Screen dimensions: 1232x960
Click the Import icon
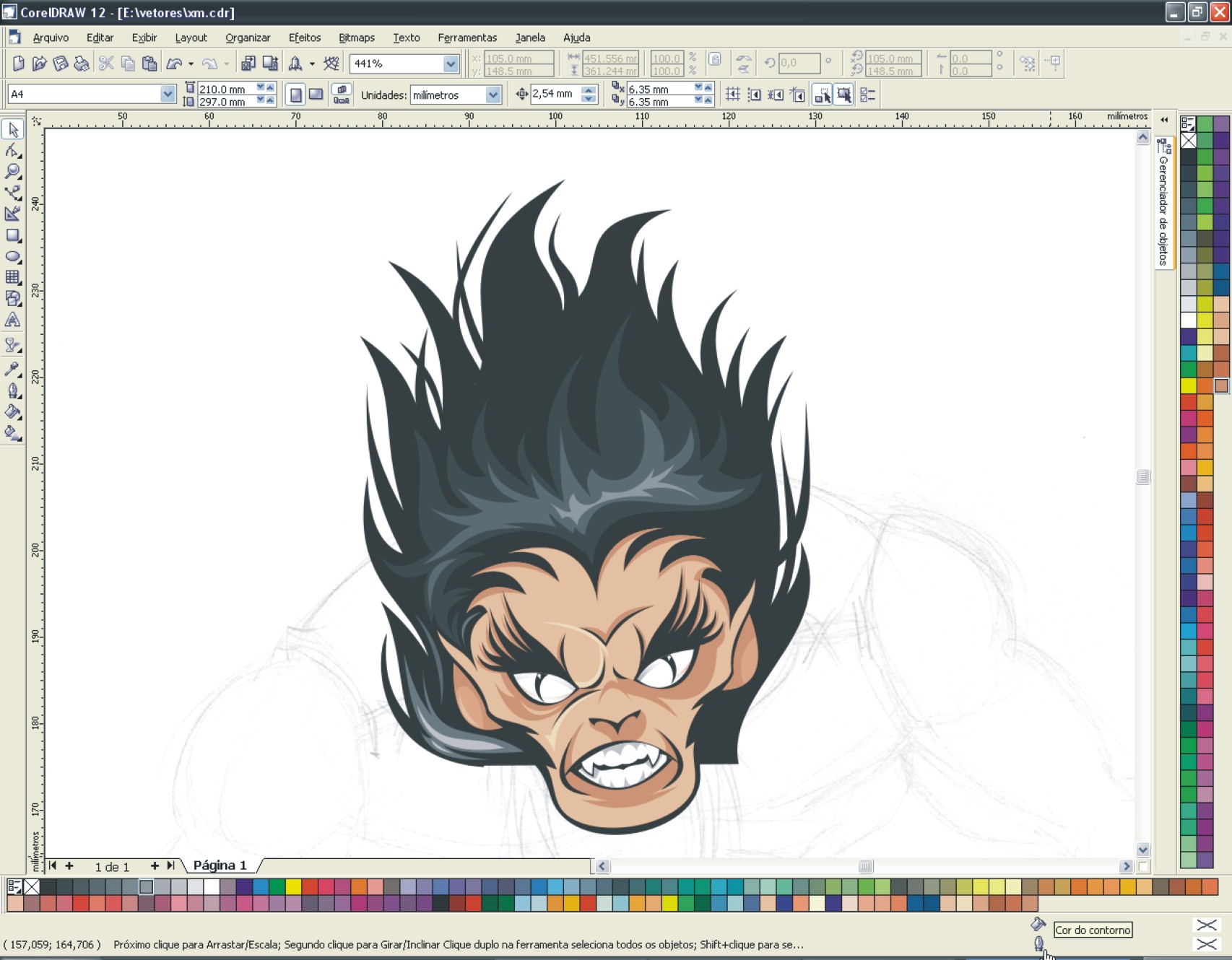pos(248,64)
